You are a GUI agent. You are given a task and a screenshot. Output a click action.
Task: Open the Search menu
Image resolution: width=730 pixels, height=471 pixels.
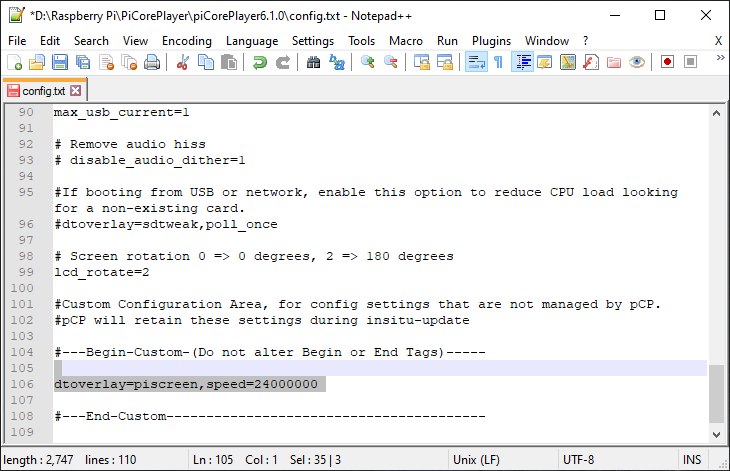click(x=91, y=41)
